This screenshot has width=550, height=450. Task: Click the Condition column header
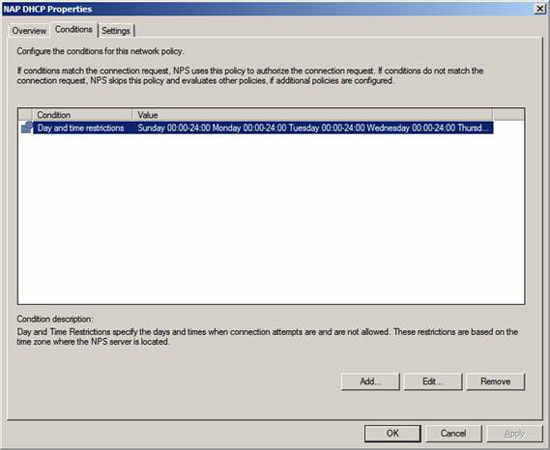pos(82,115)
